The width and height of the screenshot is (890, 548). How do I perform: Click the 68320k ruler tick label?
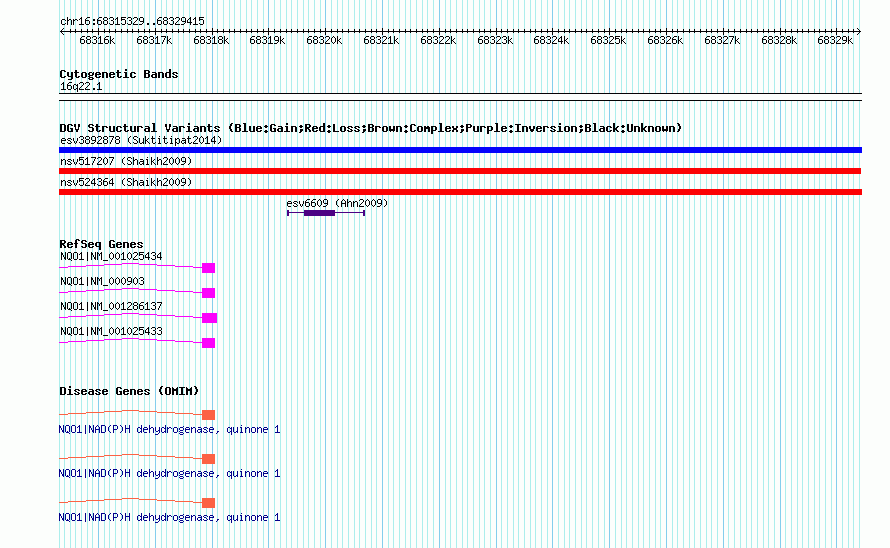324,40
